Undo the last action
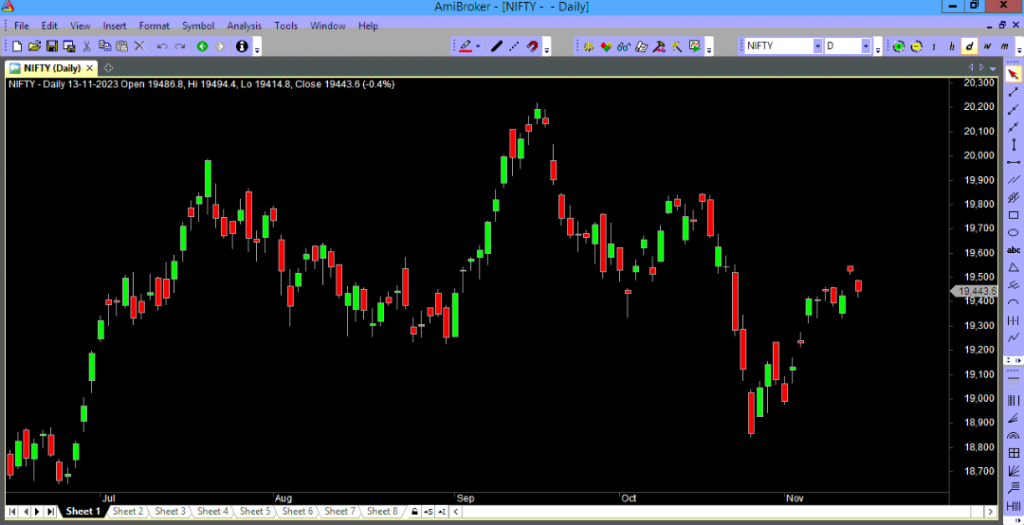1024x525 pixels. pyautogui.click(x=163, y=46)
